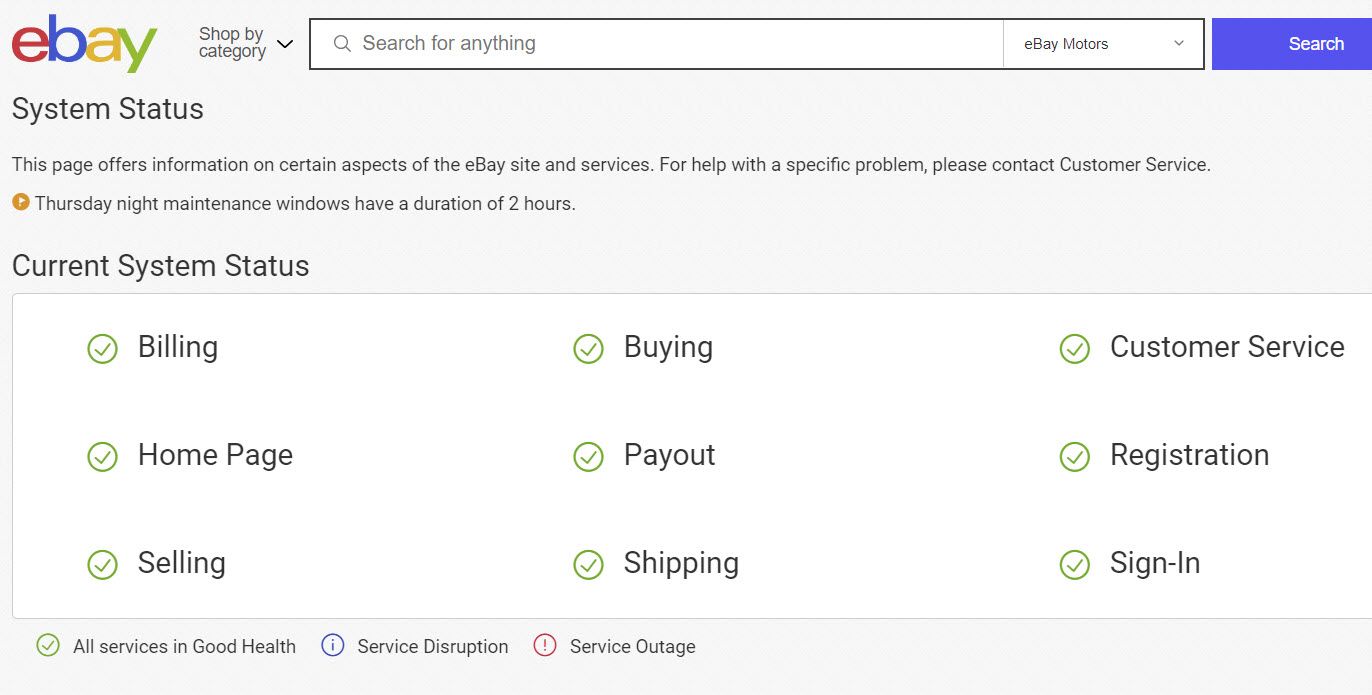
Task: Select the Selling status entry
Action: [x=181, y=563]
